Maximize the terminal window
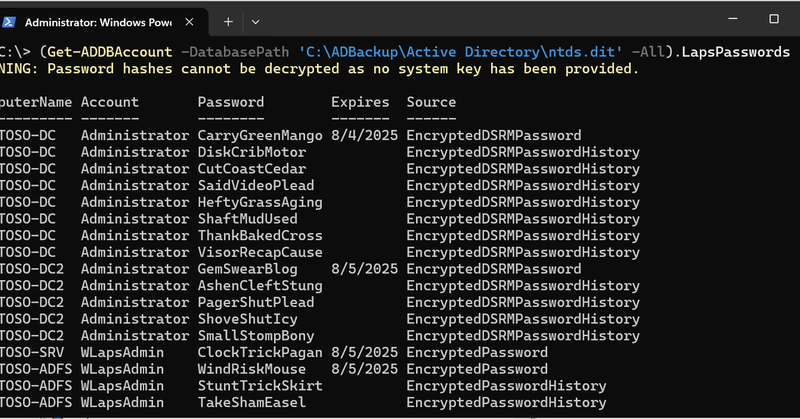 click(x=774, y=19)
